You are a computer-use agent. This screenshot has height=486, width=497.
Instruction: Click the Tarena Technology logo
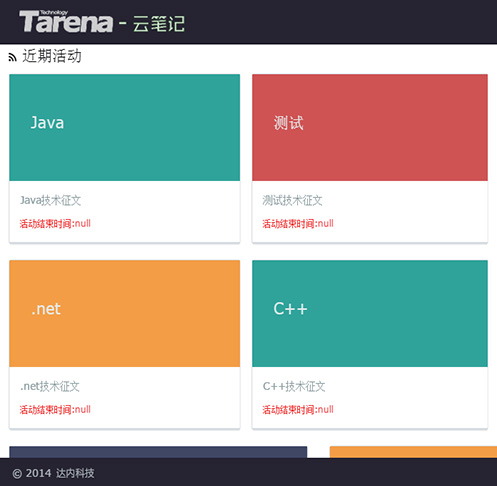pos(66,21)
